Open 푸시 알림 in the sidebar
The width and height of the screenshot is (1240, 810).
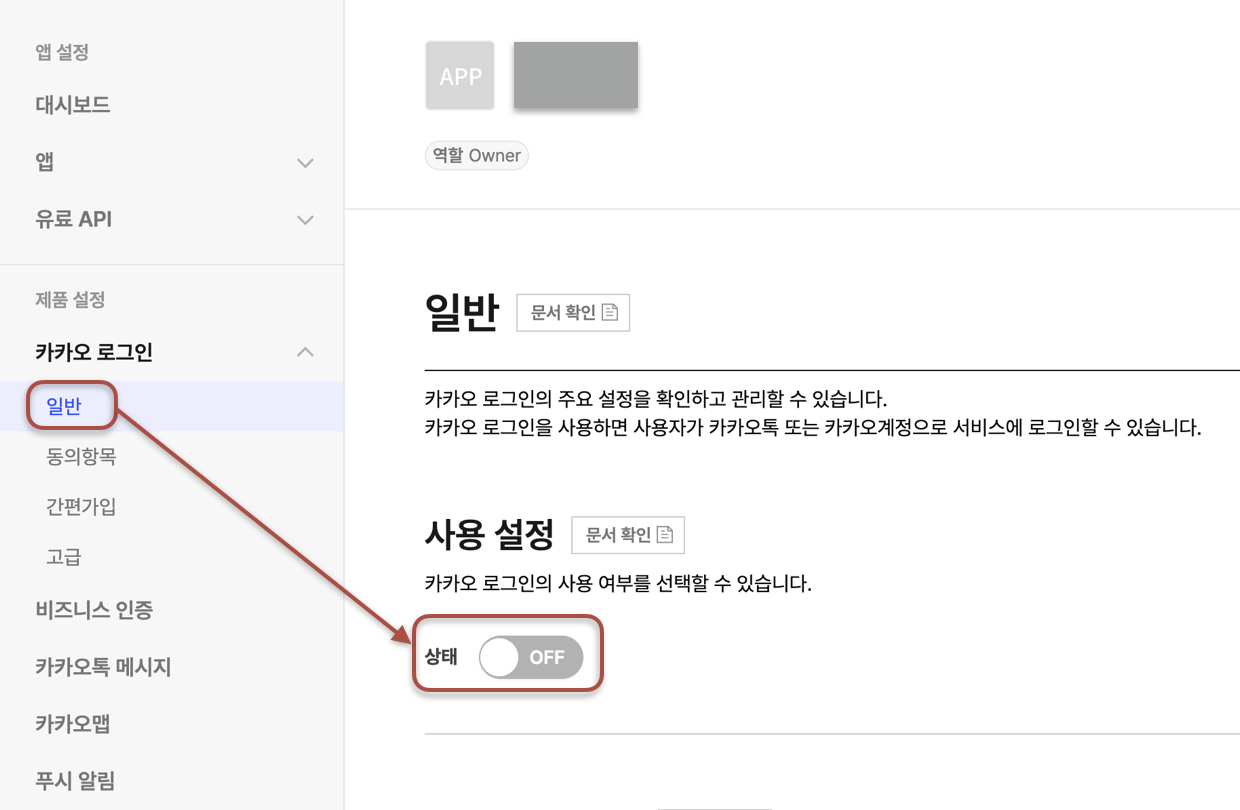pos(75,781)
